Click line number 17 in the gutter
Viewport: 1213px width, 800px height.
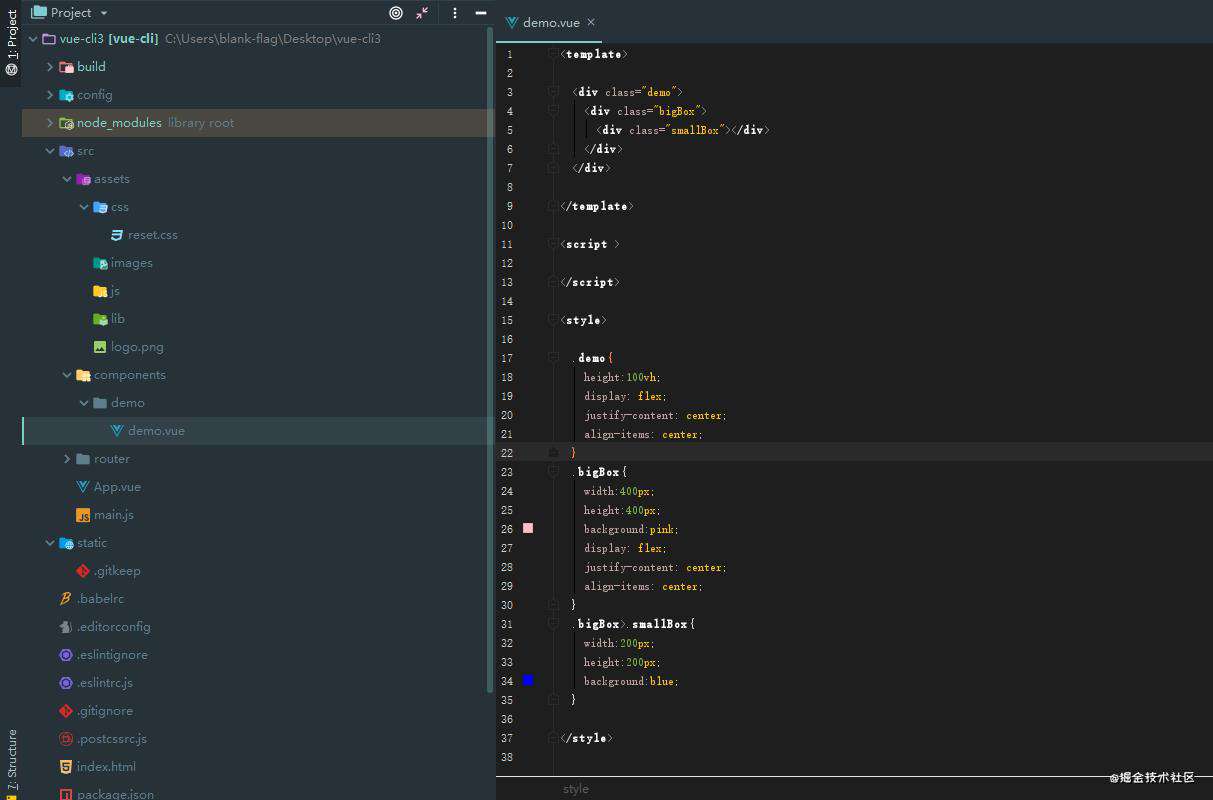507,358
